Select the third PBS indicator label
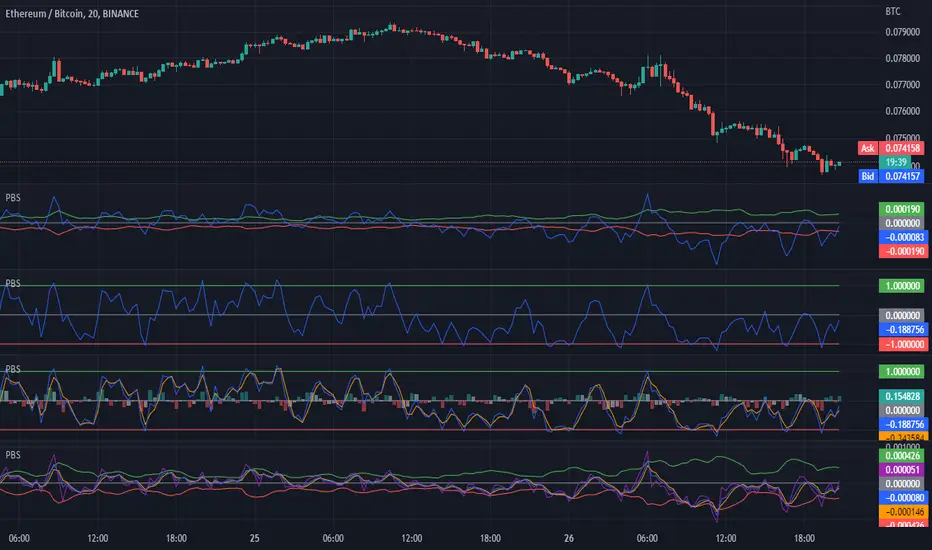This screenshot has height=550, width=932. pos(12,369)
